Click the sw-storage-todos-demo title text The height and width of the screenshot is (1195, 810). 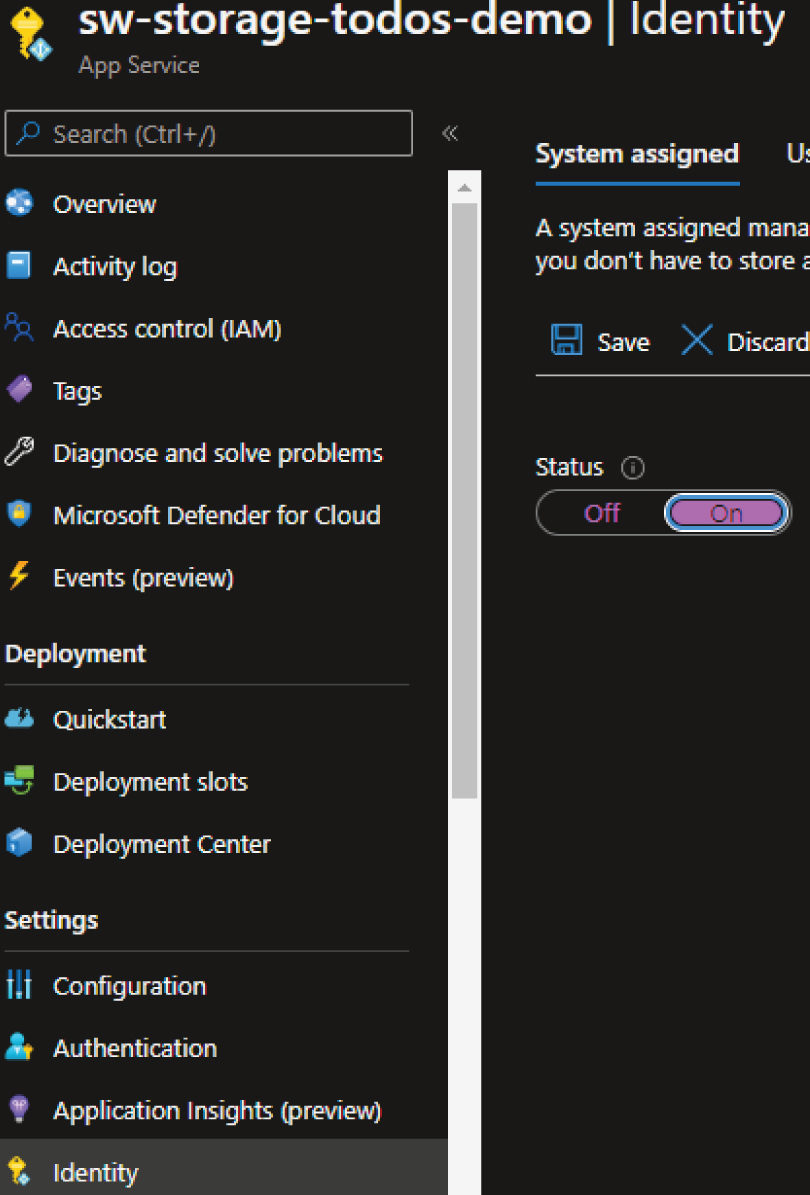tap(335, 21)
